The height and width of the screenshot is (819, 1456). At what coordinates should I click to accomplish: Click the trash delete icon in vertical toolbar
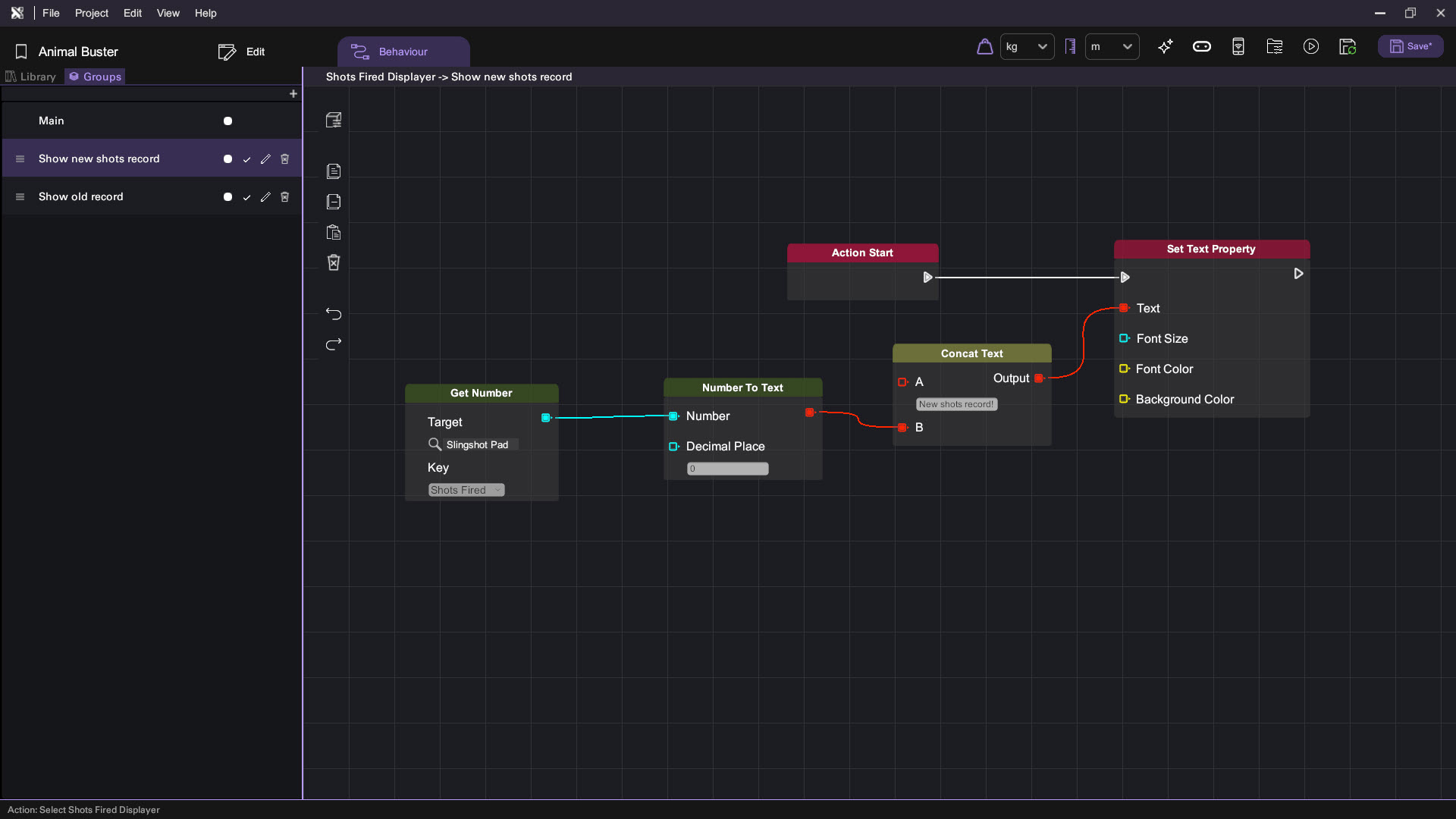(334, 262)
